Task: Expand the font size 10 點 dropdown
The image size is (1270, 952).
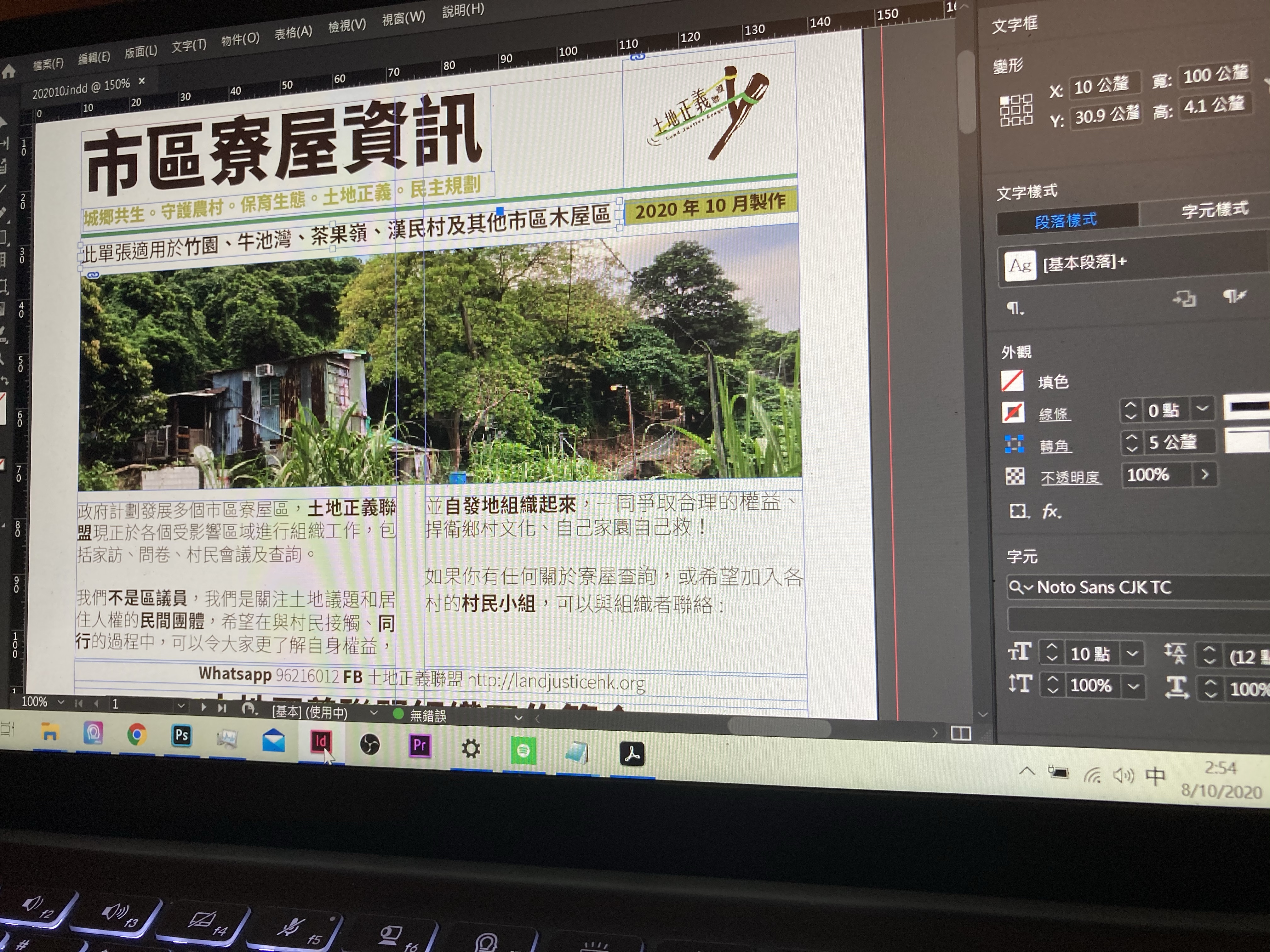Action: coord(1133,654)
